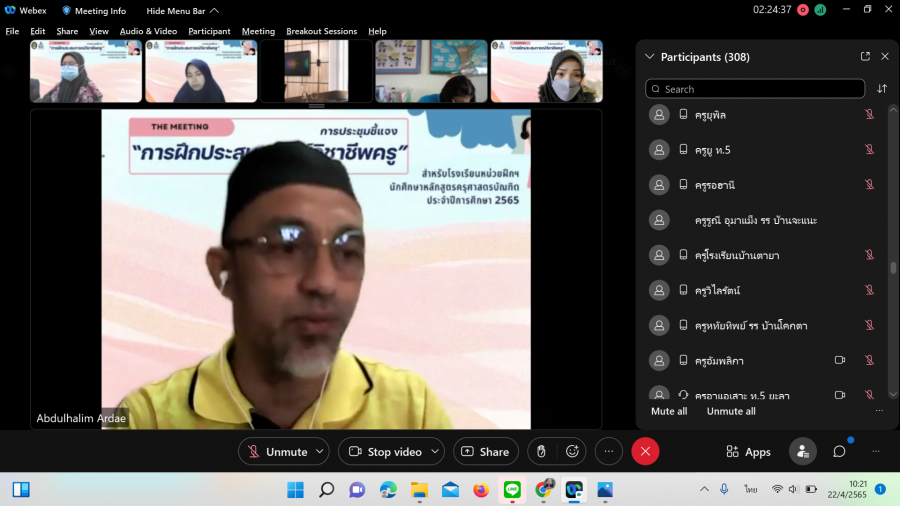Image resolution: width=900 pixels, height=506 pixels.
Task: Click the red leave meeting button
Action: pyautogui.click(x=645, y=452)
